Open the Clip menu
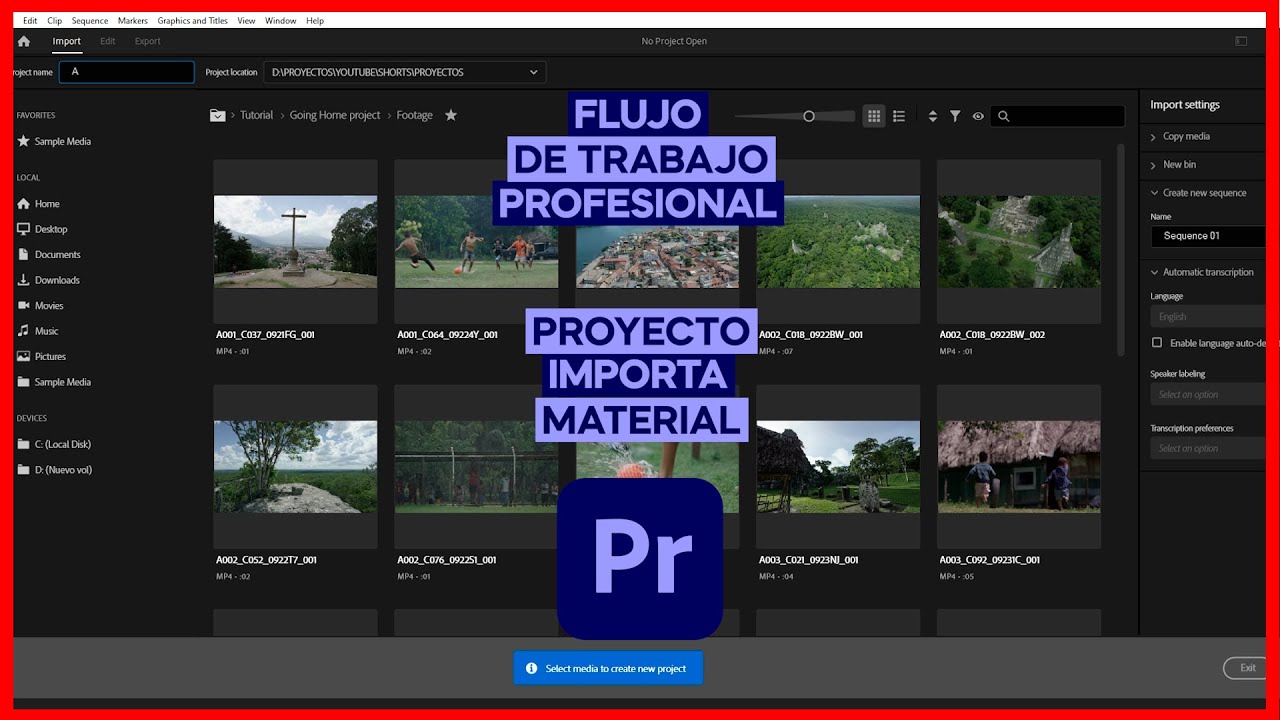1280x720 pixels. click(54, 20)
